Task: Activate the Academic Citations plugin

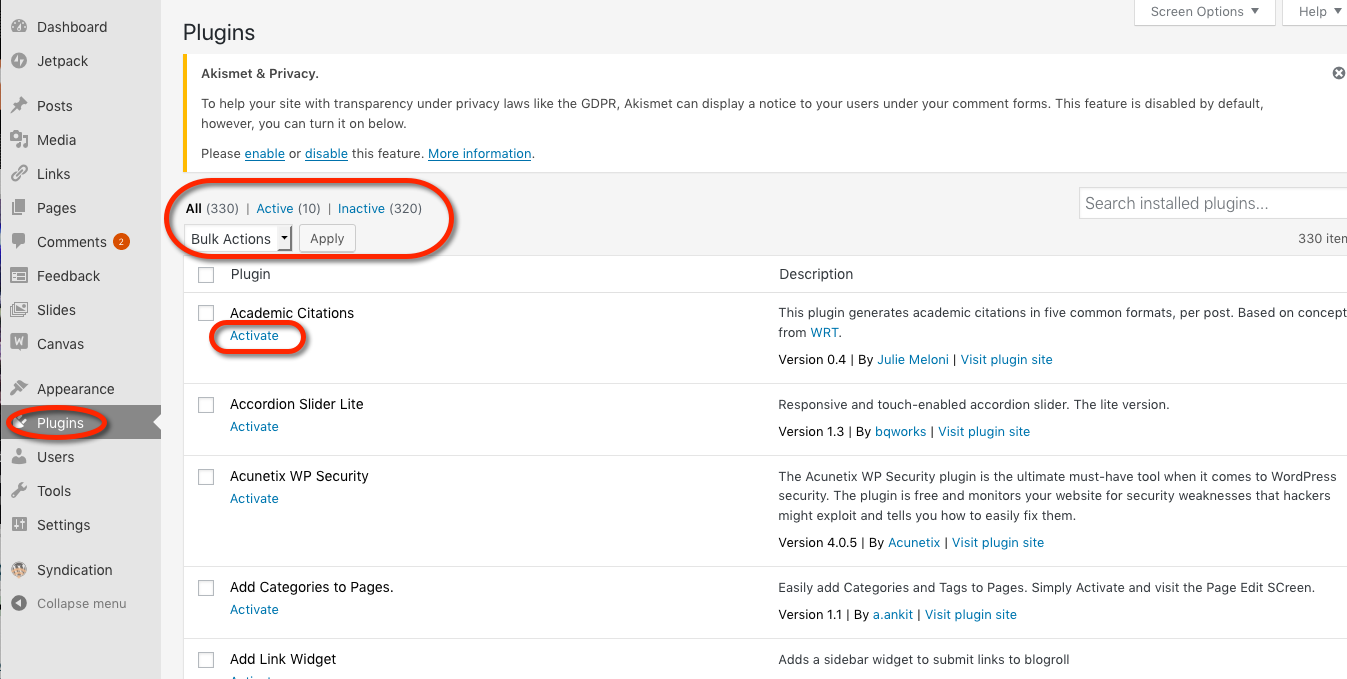Action: click(x=254, y=336)
